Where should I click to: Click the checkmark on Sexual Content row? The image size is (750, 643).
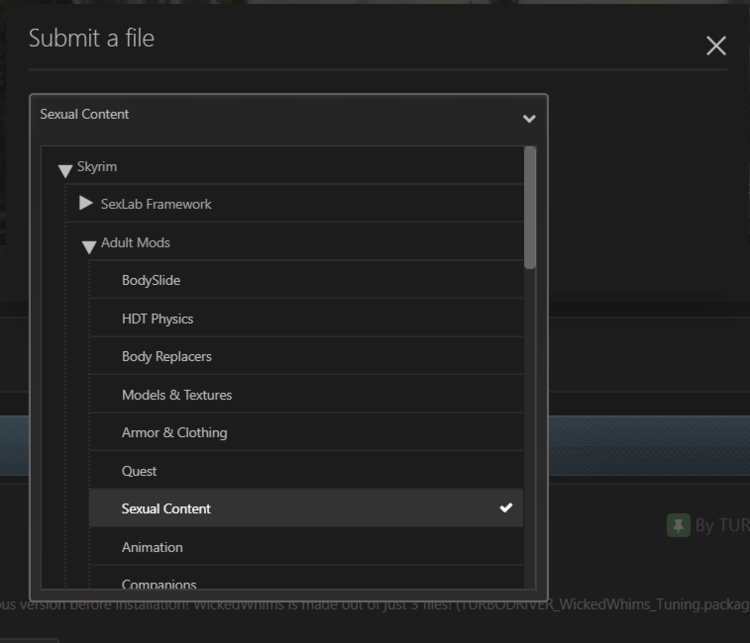tap(506, 508)
